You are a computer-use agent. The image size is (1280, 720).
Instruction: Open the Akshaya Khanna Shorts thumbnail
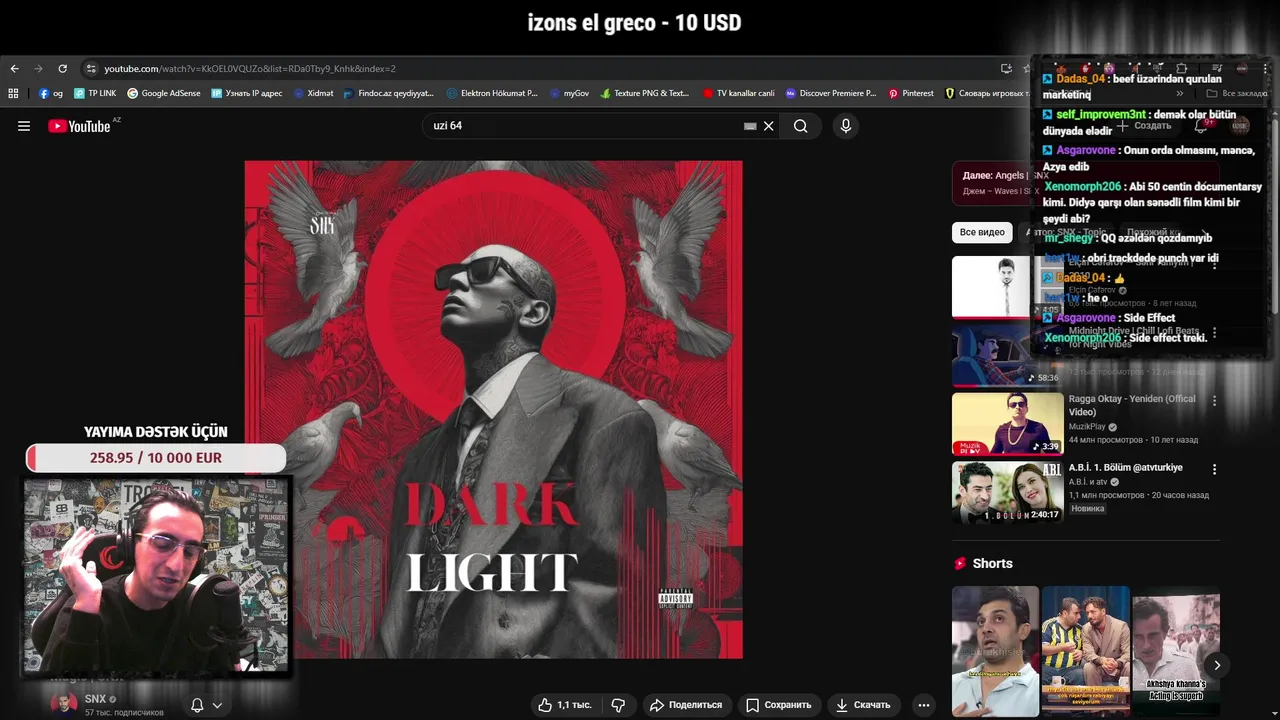click(1176, 652)
